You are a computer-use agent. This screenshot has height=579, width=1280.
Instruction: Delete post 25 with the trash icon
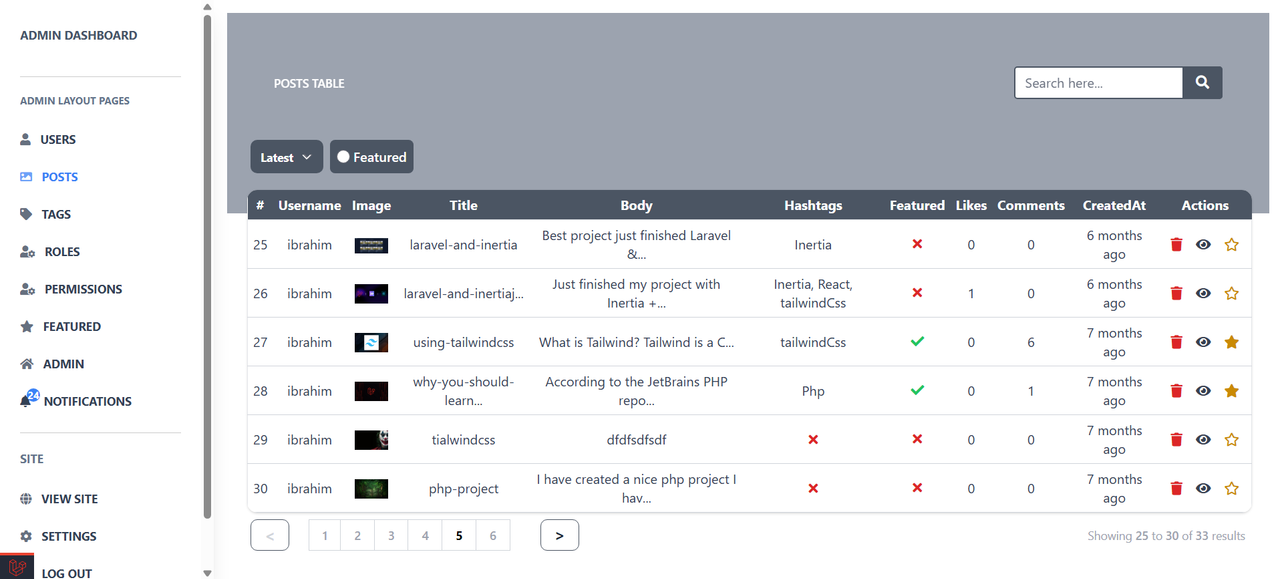pyautogui.click(x=1176, y=245)
